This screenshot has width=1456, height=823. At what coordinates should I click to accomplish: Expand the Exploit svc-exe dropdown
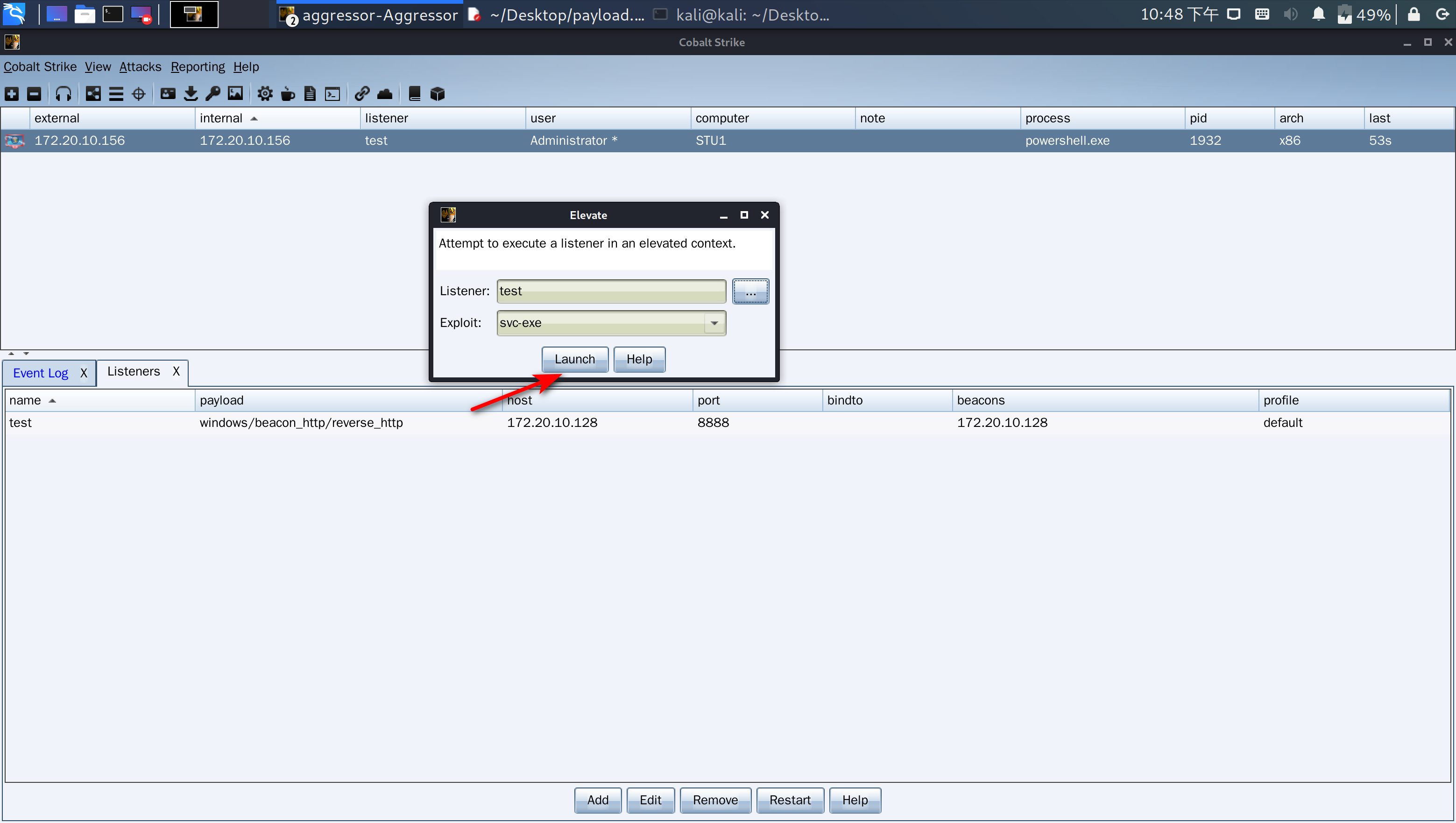coord(714,323)
